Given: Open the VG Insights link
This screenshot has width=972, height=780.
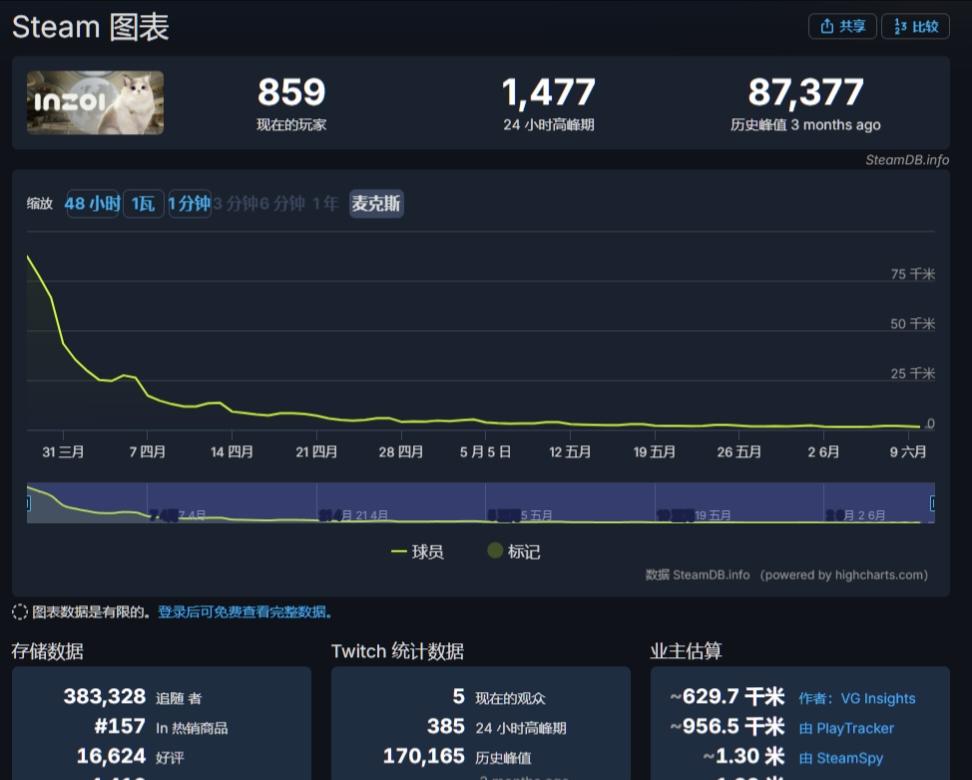Looking at the screenshot, I should [x=878, y=698].
